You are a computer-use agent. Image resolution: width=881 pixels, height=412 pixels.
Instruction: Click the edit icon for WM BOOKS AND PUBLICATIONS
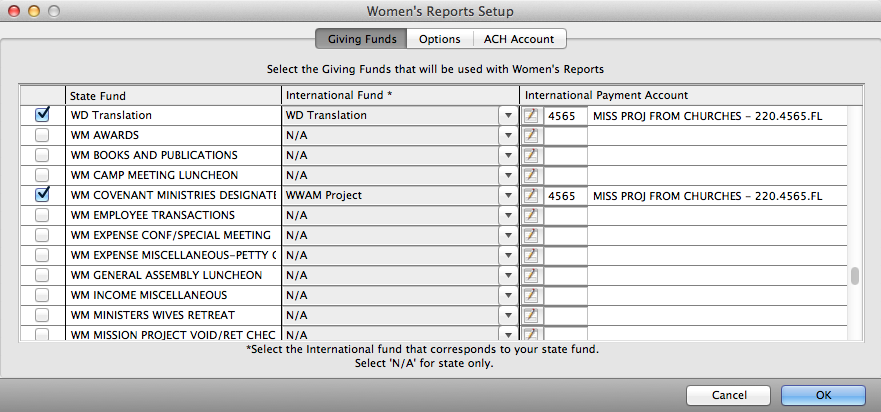[531, 156]
